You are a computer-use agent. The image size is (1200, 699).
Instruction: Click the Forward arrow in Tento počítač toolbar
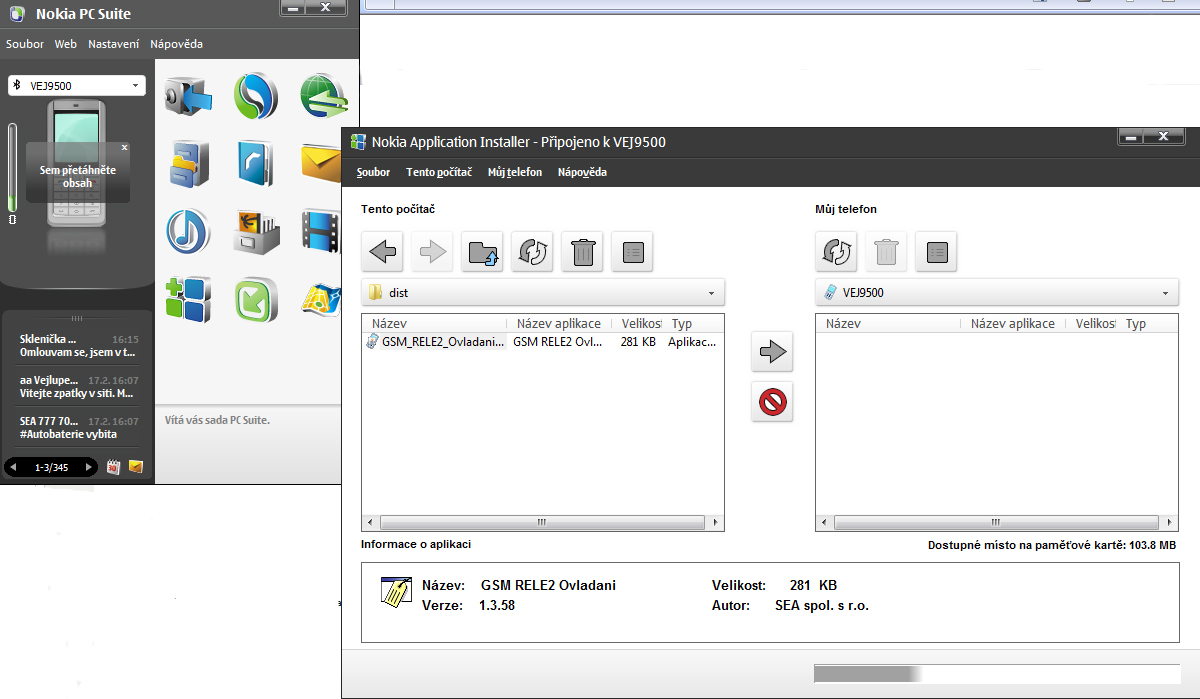point(433,252)
